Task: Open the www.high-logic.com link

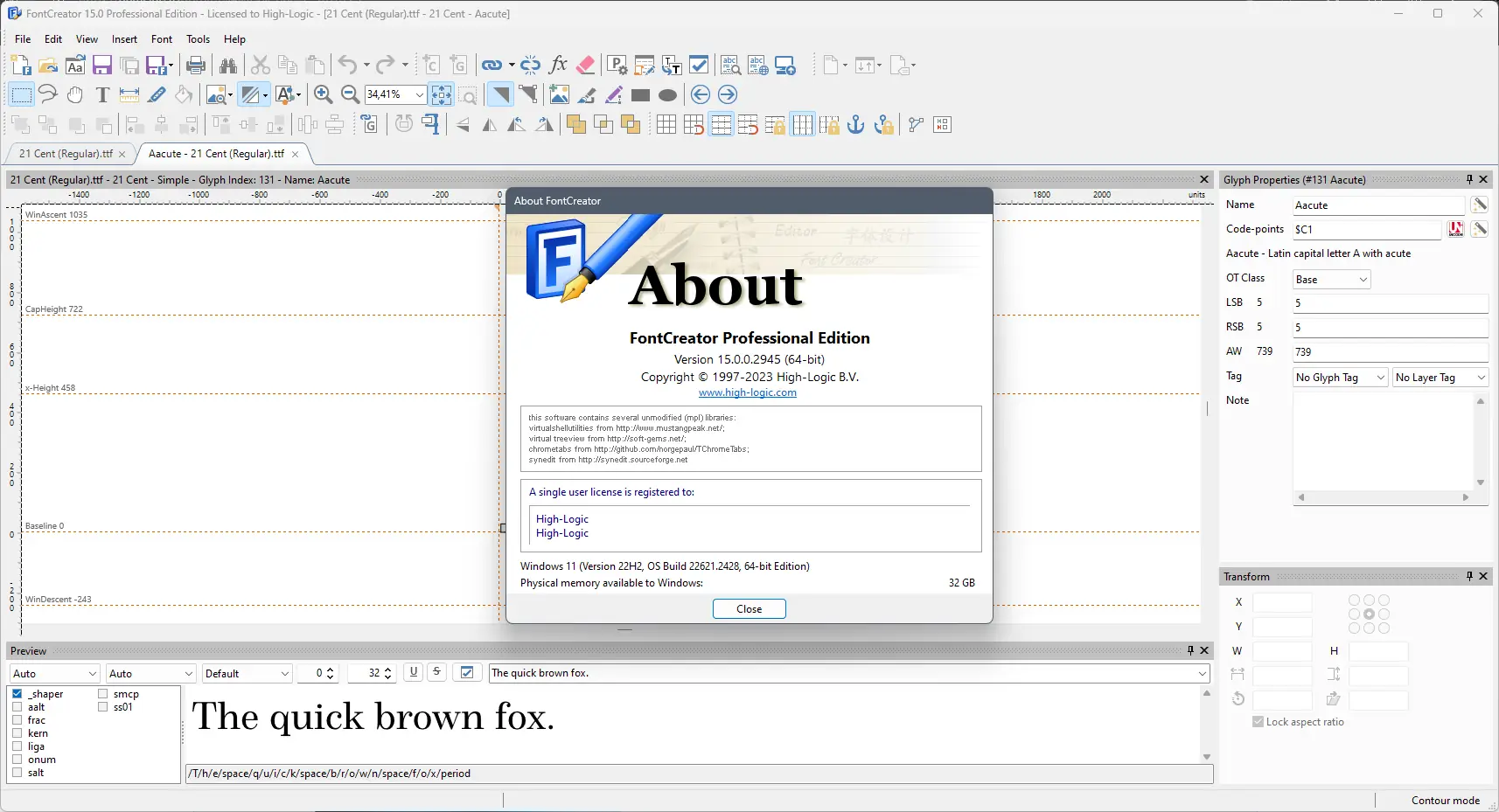Action: point(748,392)
